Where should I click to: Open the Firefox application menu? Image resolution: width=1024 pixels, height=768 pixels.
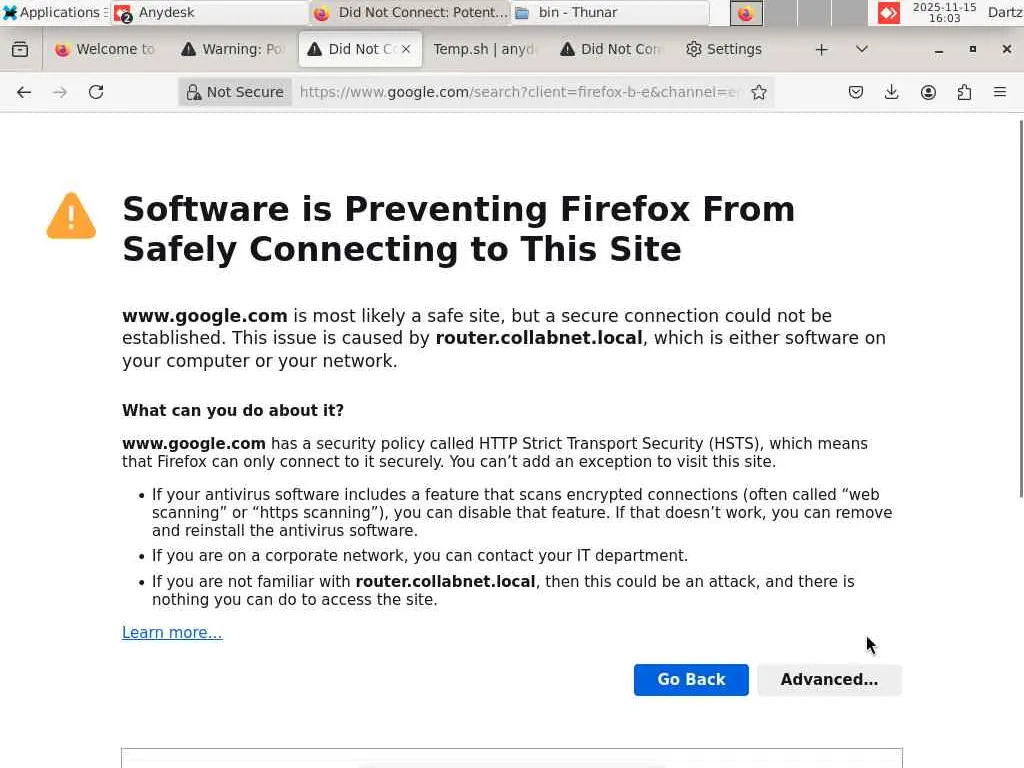1000,92
